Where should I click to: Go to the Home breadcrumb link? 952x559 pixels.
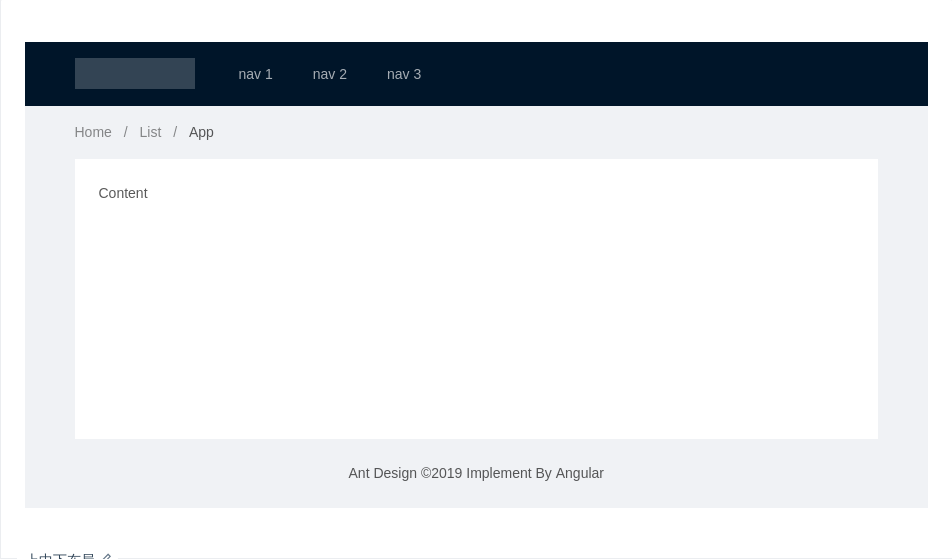click(93, 132)
